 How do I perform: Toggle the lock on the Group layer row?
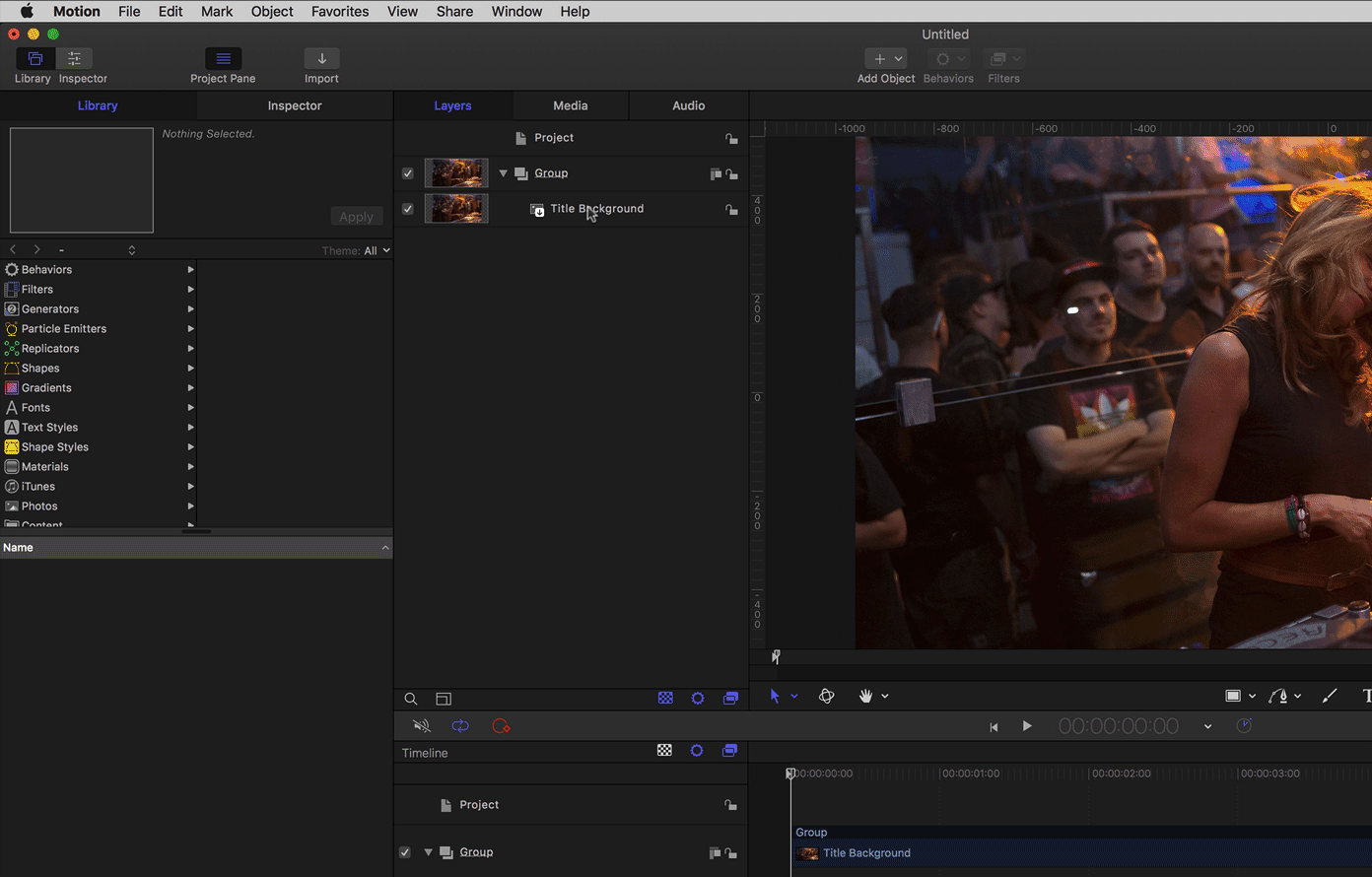point(731,174)
